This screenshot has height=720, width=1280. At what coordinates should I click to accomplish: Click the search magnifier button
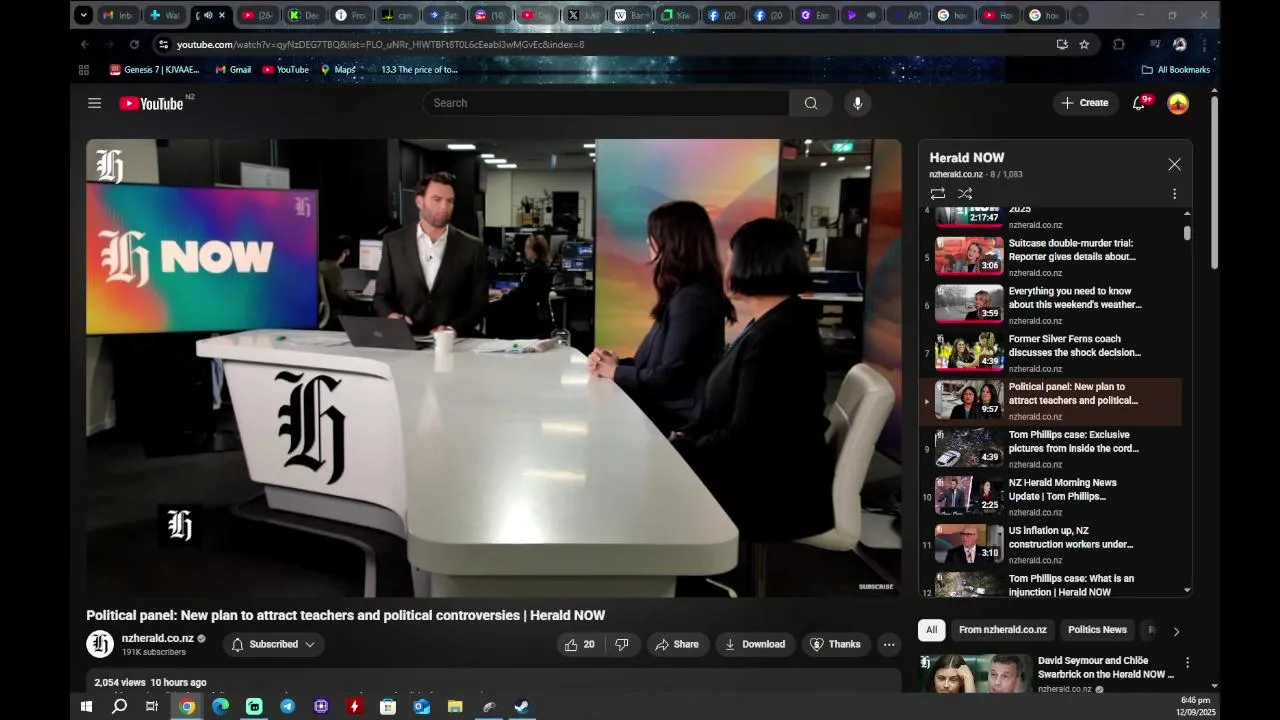(811, 103)
